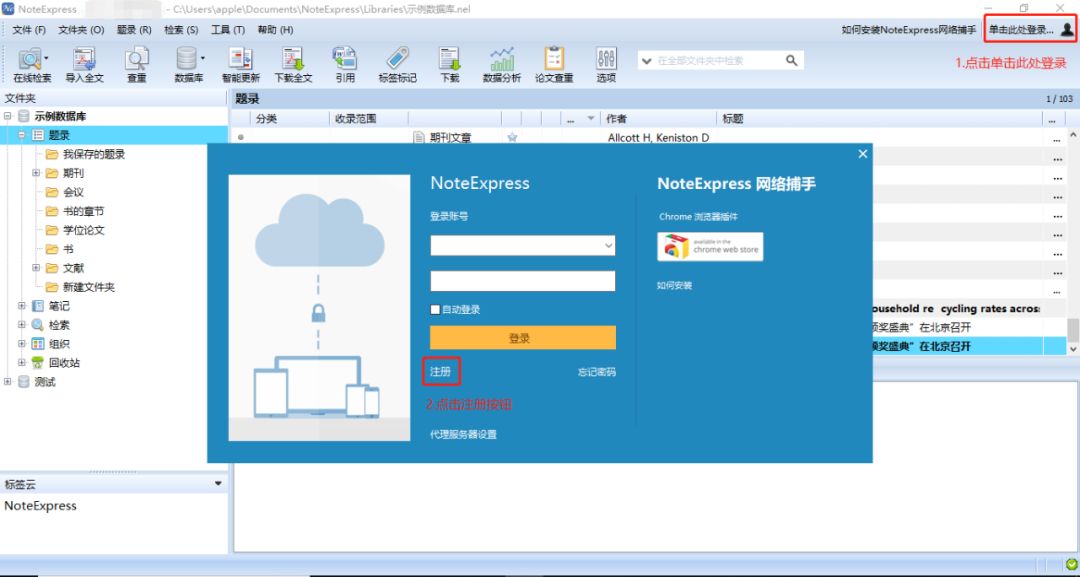Expand the 期刊 folder
Screen dimensions: 1080x577
[37, 173]
